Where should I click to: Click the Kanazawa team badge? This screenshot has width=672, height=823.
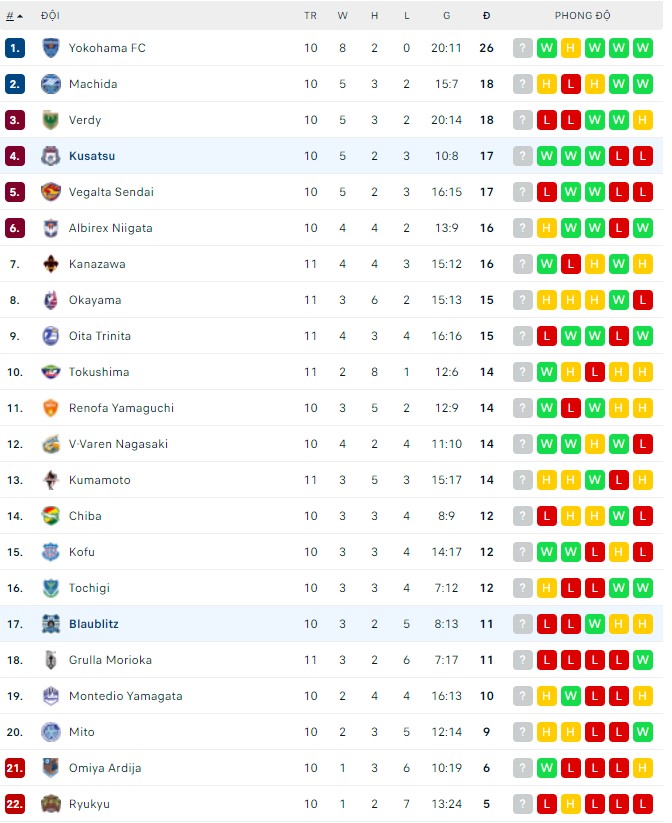[51, 264]
